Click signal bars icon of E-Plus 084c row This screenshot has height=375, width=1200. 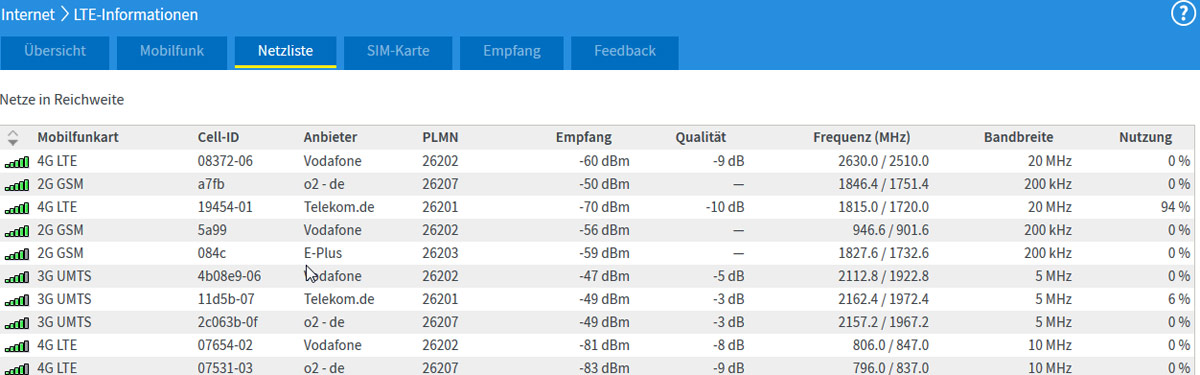pyautogui.click(x=17, y=253)
